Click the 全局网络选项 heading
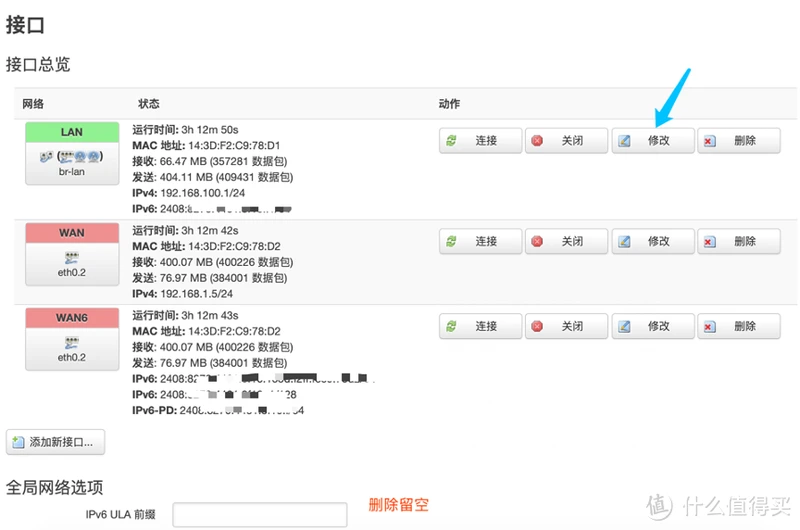Image resolution: width=800 pixels, height=530 pixels. point(54,488)
